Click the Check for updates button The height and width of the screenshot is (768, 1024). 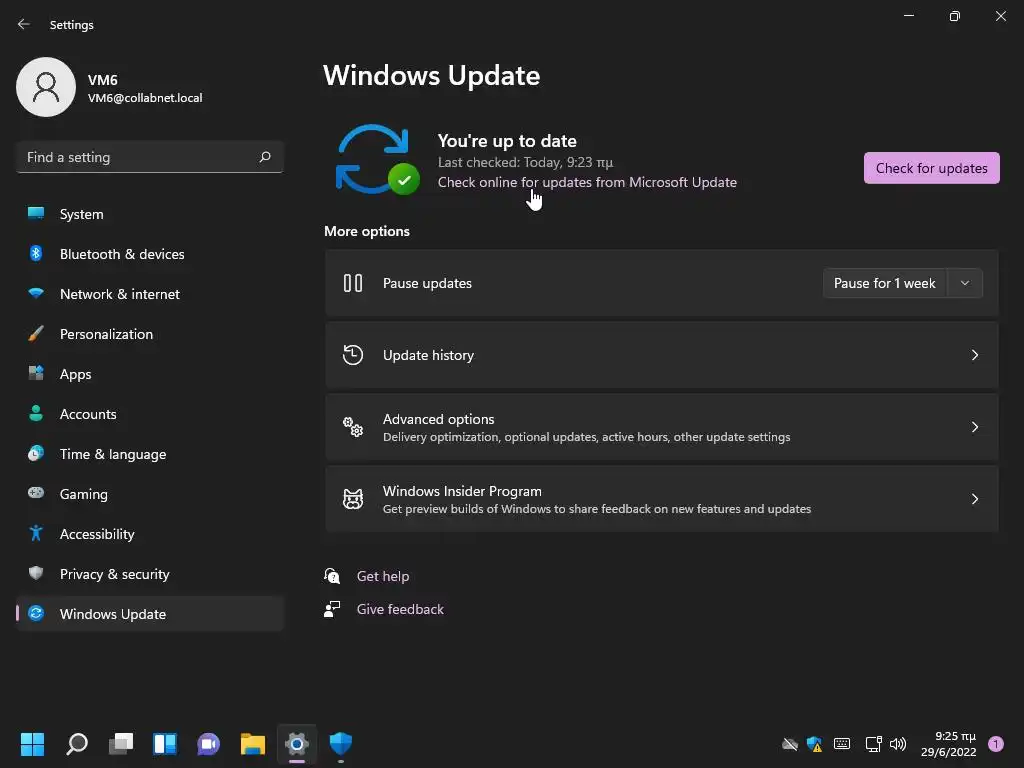(931, 168)
